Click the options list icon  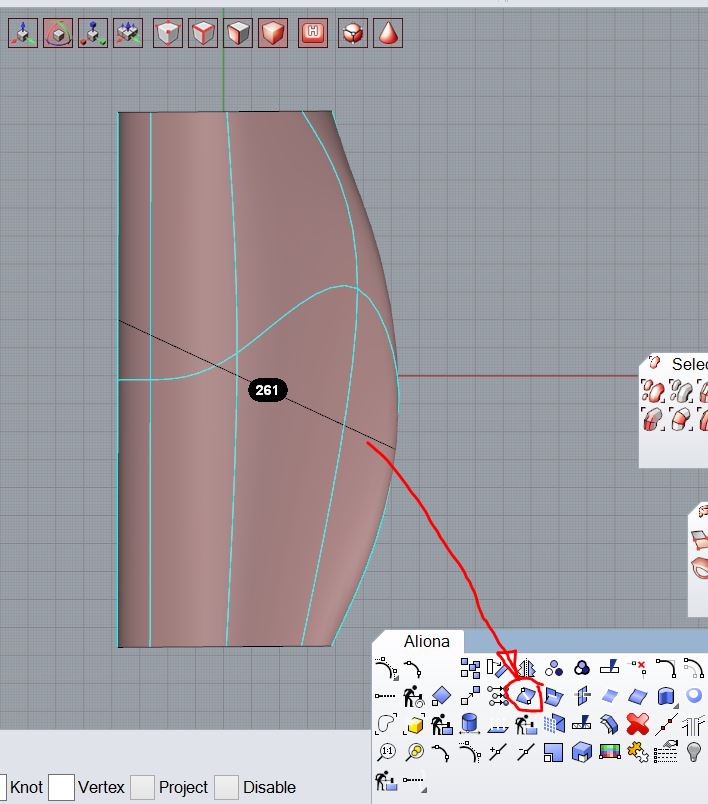click(x=666, y=752)
